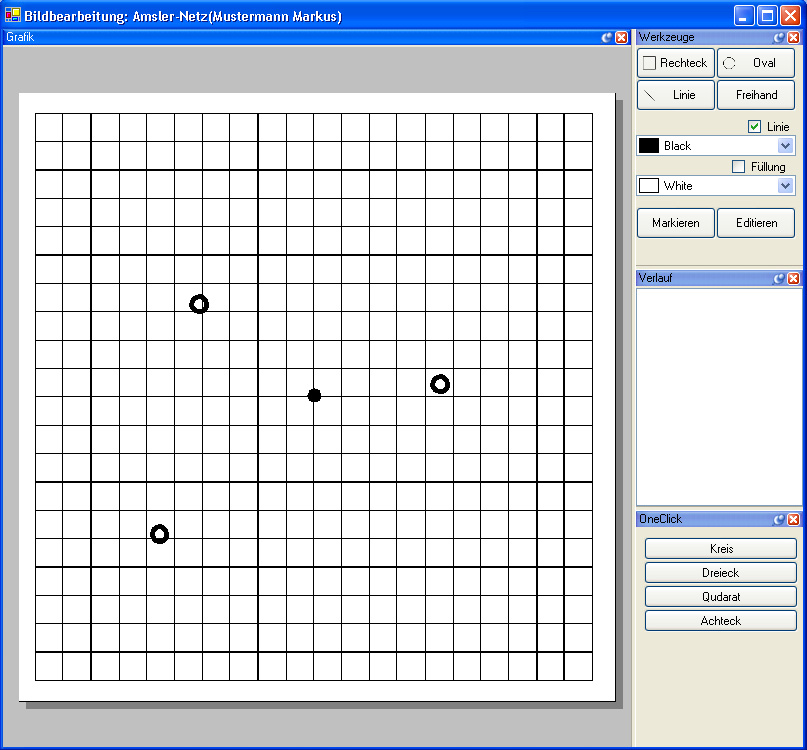Click the Grafik panel title
Image resolution: width=807 pixels, height=750 pixels.
[20, 37]
